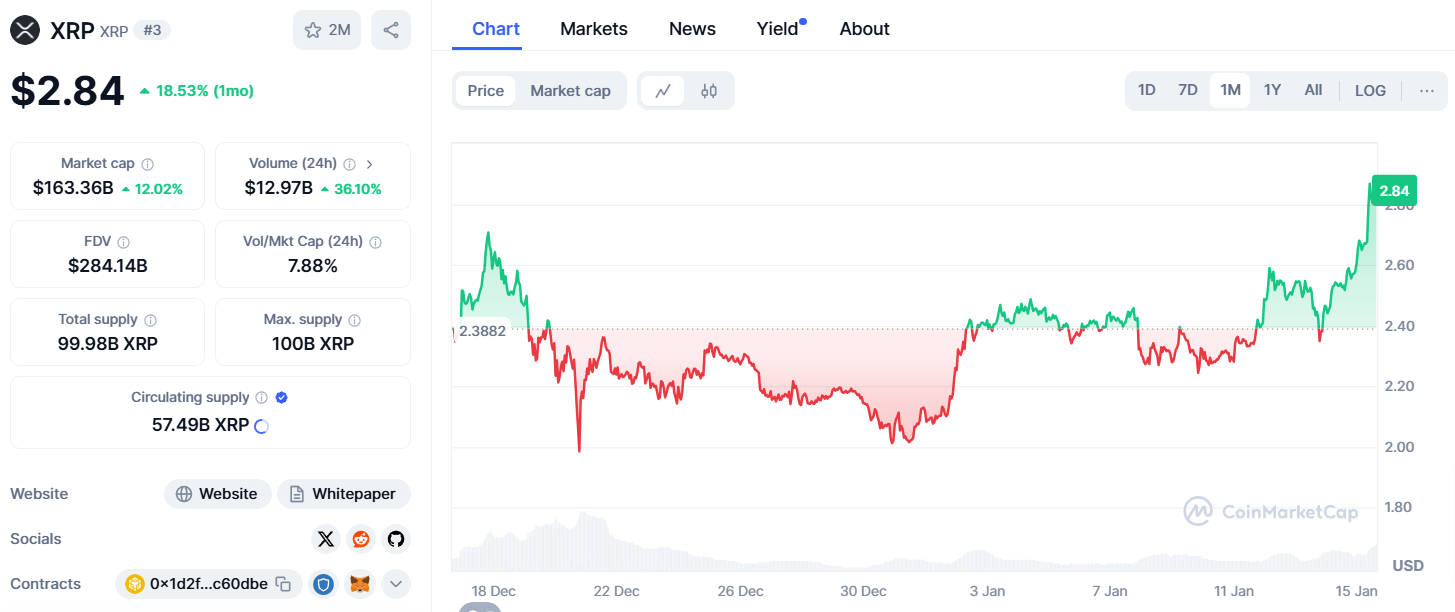Click the blue shield verification icon
Image resolution: width=1455 pixels, height=612 pixels.
pos(323,583)
